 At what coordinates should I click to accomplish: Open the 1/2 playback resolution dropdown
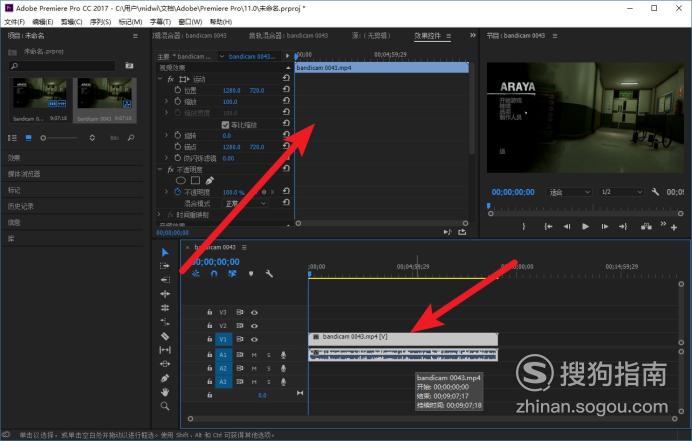[621, 192]
